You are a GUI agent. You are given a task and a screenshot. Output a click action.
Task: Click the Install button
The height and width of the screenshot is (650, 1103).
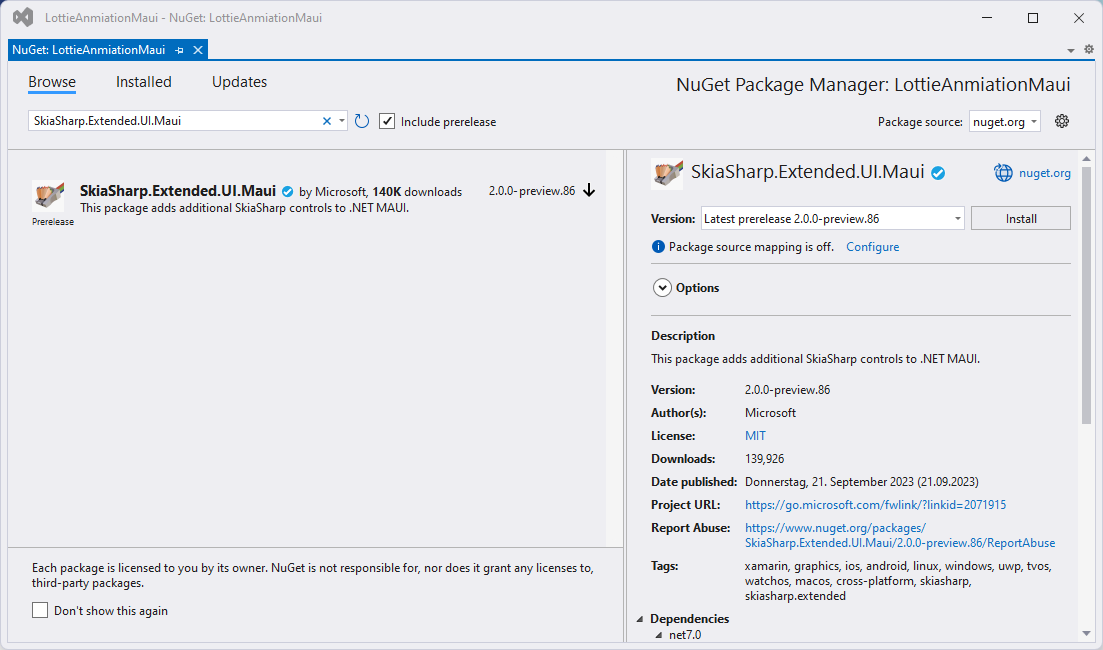point(1020,218)
